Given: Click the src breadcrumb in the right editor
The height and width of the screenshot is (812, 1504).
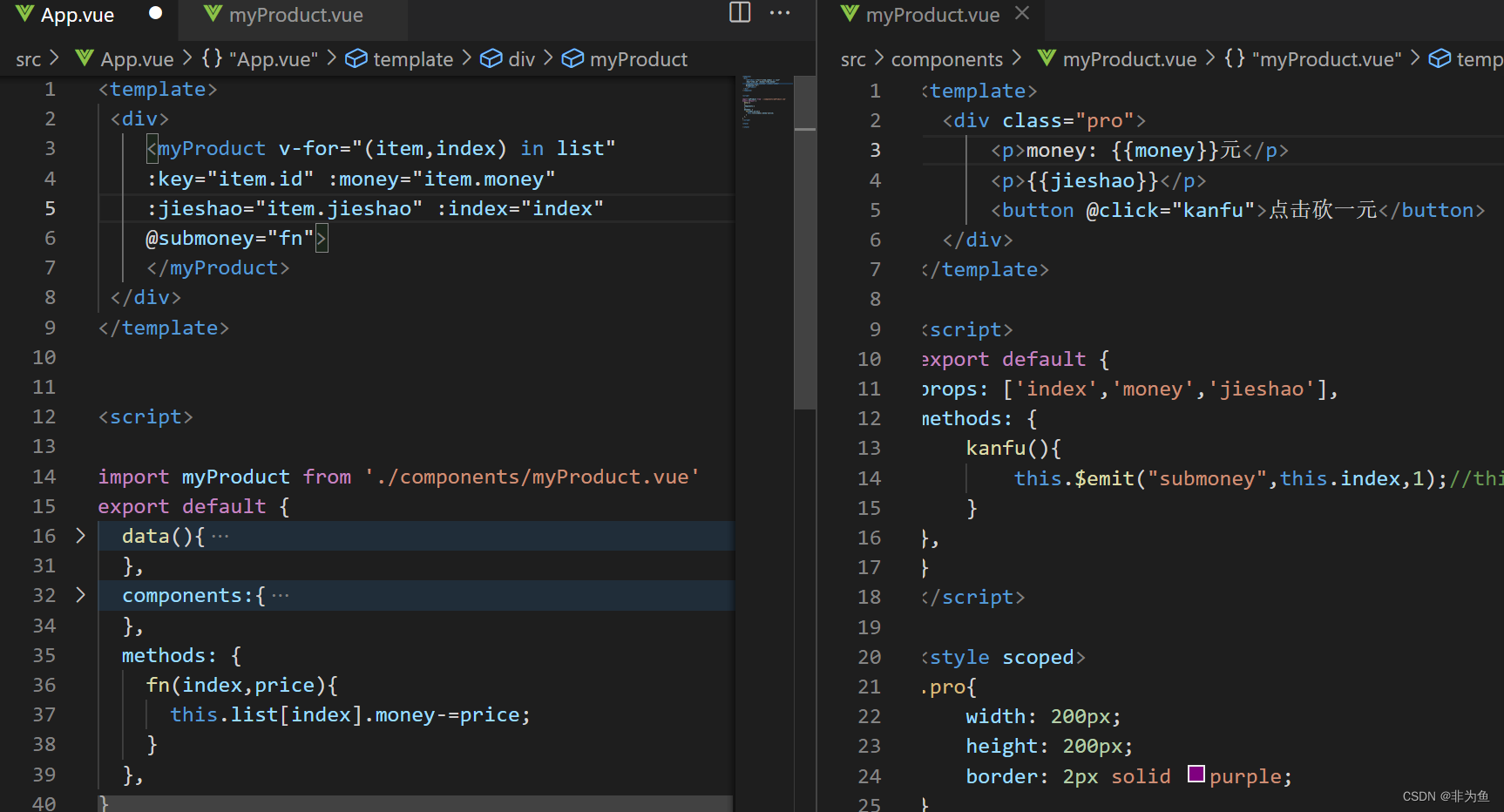Looking at the screenshot, I should (853, 59).
